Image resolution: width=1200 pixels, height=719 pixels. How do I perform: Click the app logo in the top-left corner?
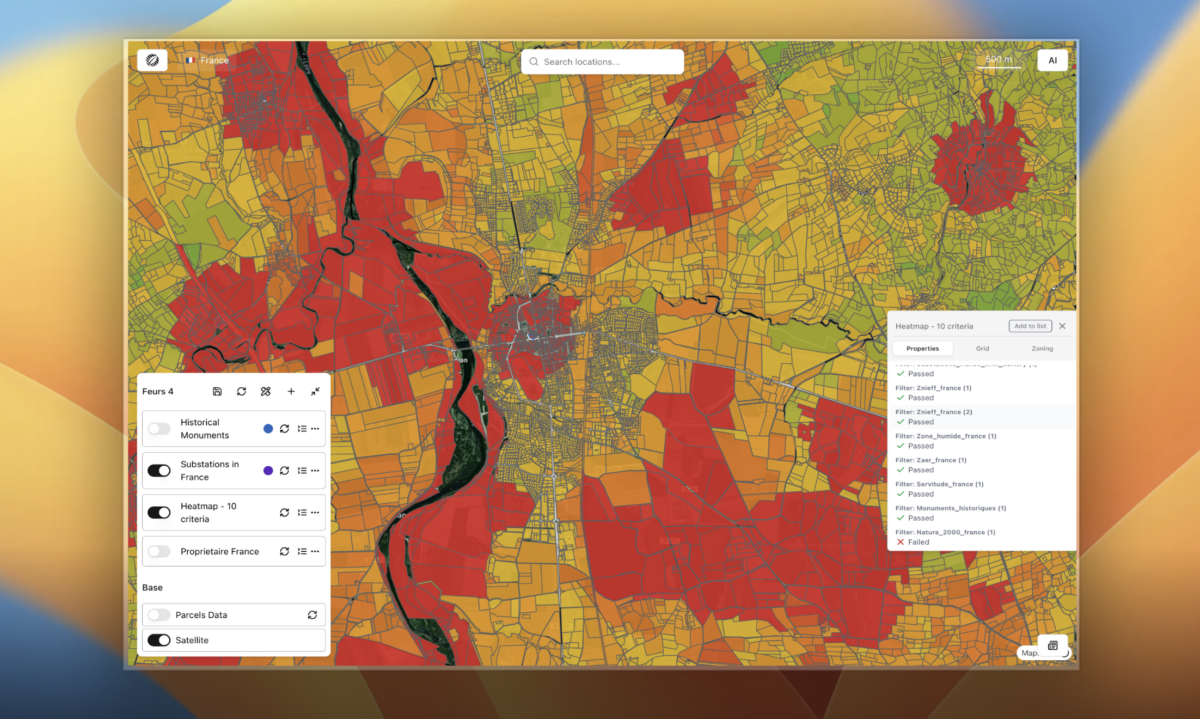click(152, 60)
